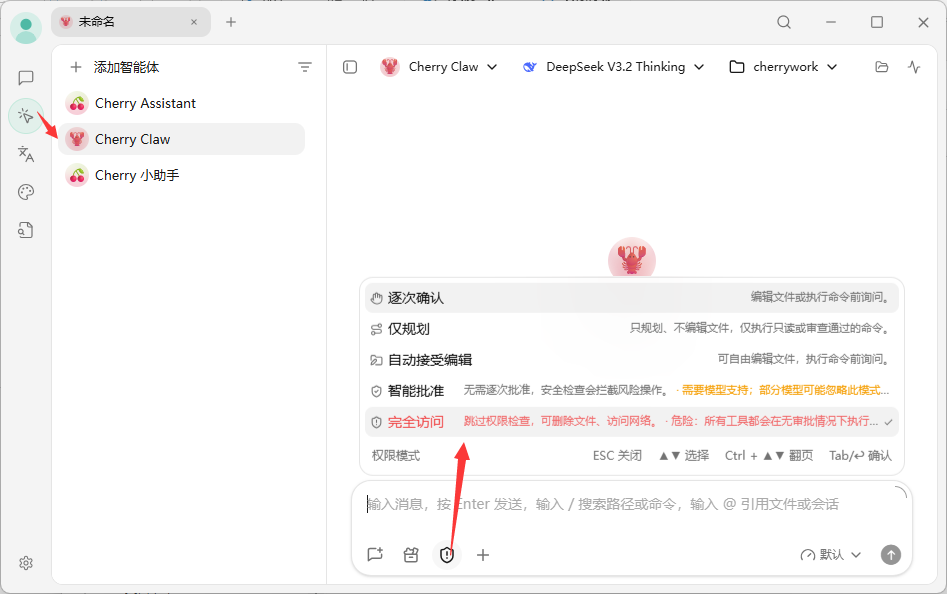Click the 权限模式 label in popup
This screenshot has width=947, height=594.
click(396, 456)
